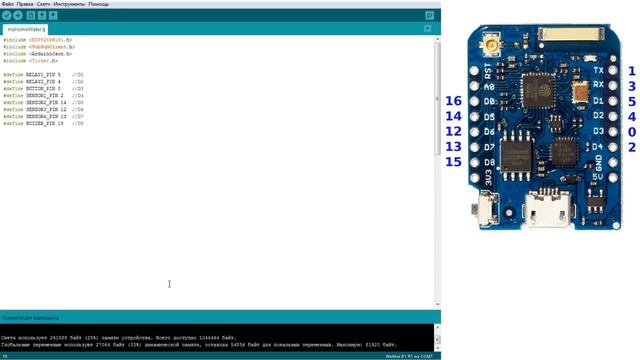Click the global variables console line
Viewport: 640px width, 360px height.
pos(199,345)
